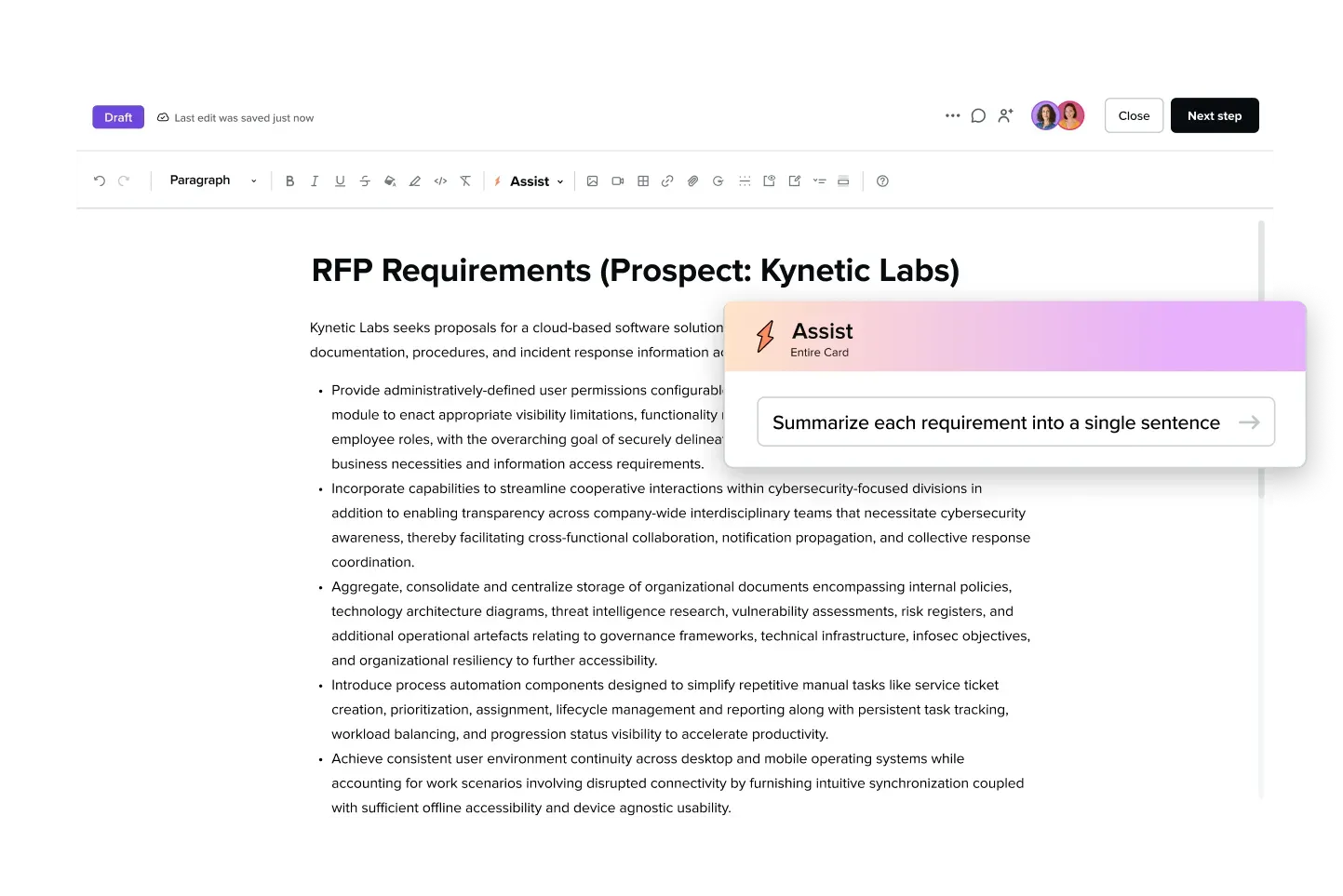Click the card embed icon in toolbar

point(769,181)
